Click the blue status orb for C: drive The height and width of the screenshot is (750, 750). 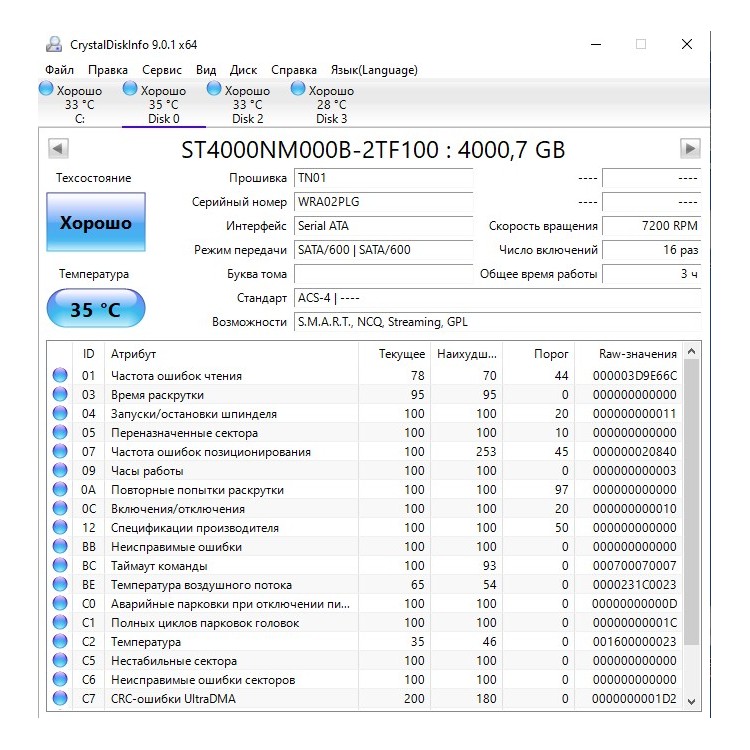(46, 88)
